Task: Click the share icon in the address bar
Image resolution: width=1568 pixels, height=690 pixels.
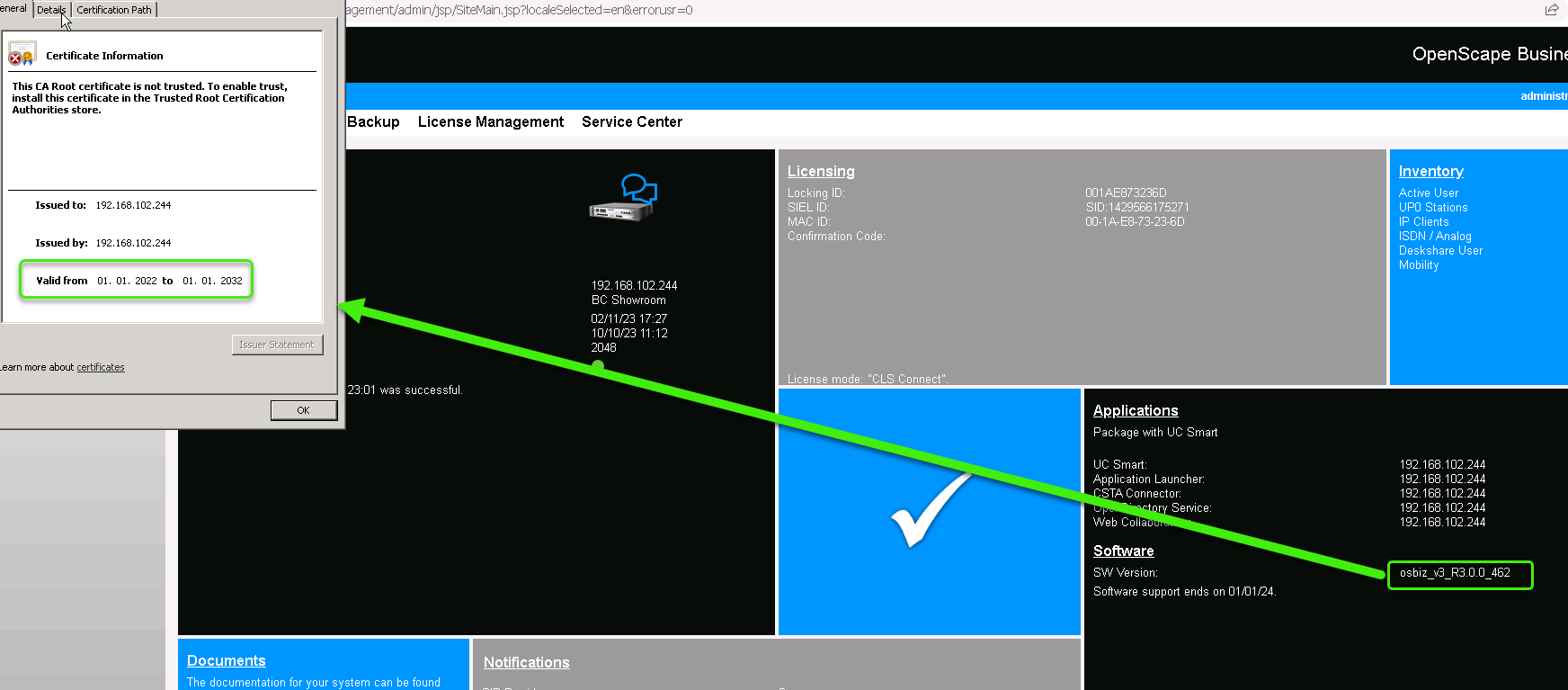Action: (x=1551, y=10)
